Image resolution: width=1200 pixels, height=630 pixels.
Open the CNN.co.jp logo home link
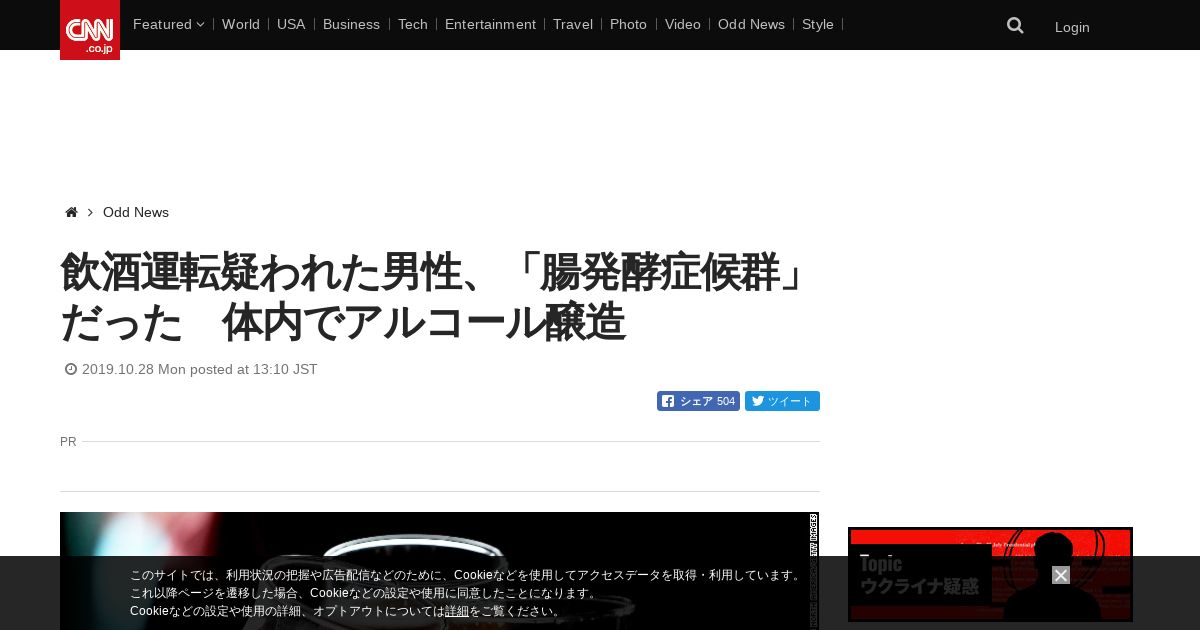point(90,30)
